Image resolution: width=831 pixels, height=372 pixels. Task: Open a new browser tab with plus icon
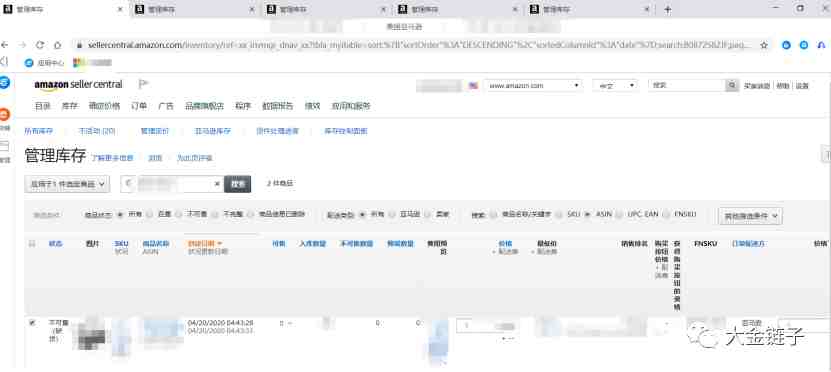(668, 10)
